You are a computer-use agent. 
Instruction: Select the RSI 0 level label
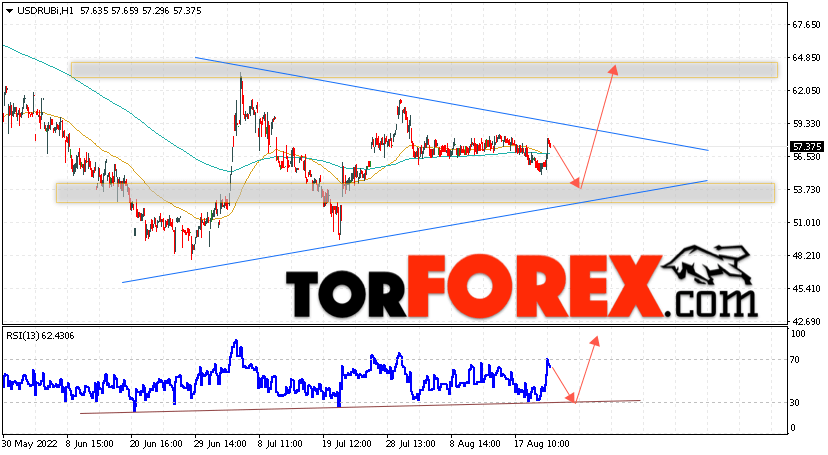(x=793, y=428)
